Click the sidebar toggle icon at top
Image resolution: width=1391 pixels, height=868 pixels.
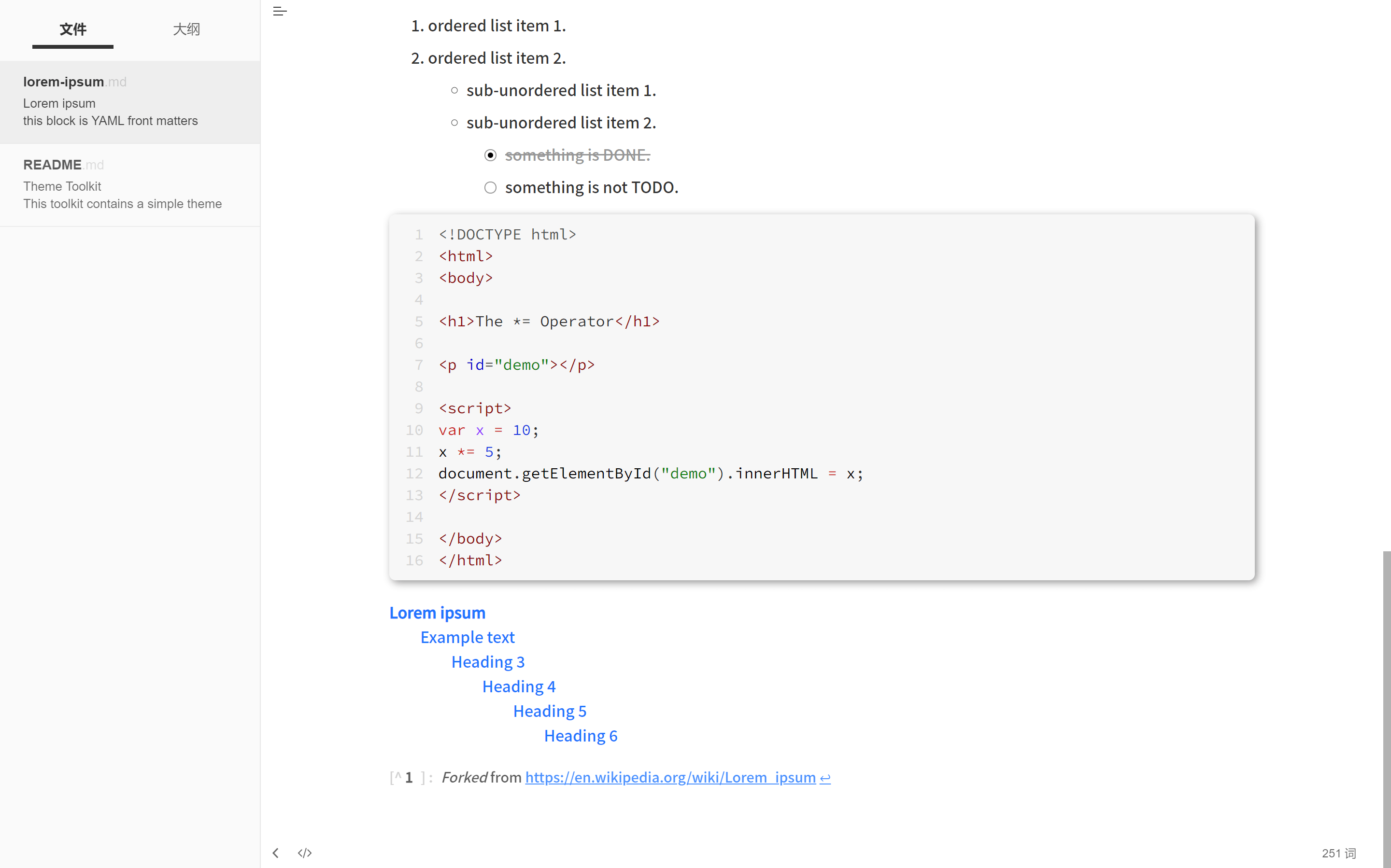coord(280,11)
